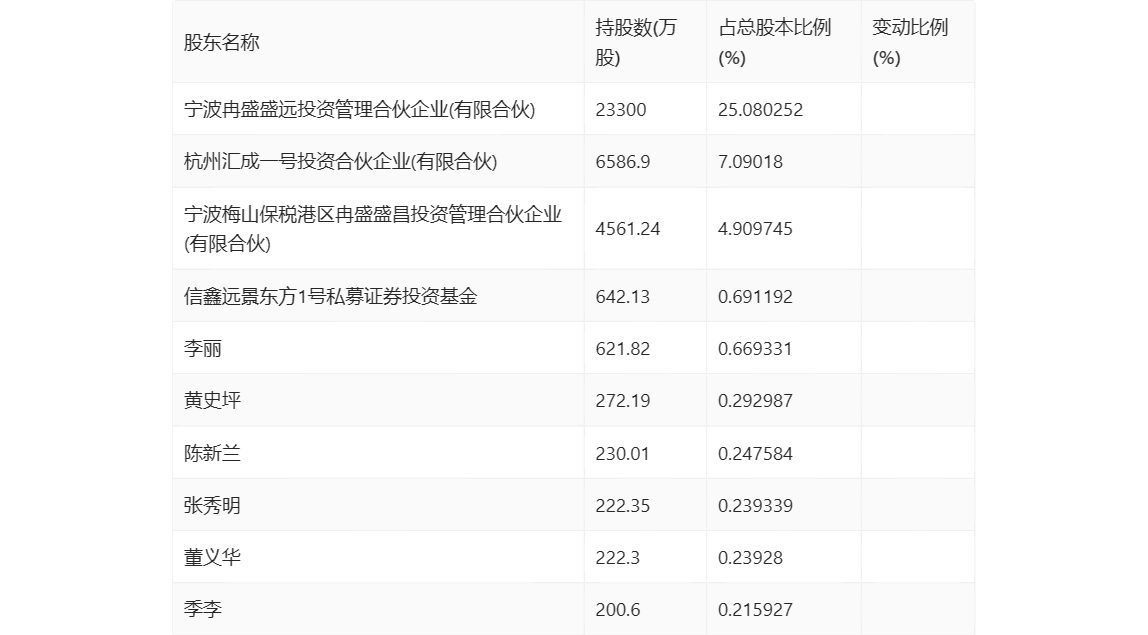Select shareholder 信鑫远景东方1号私募证券投资基金
Image resolution: width=1148 pixels, height=635 pixels.
click(x=330, y=297)
